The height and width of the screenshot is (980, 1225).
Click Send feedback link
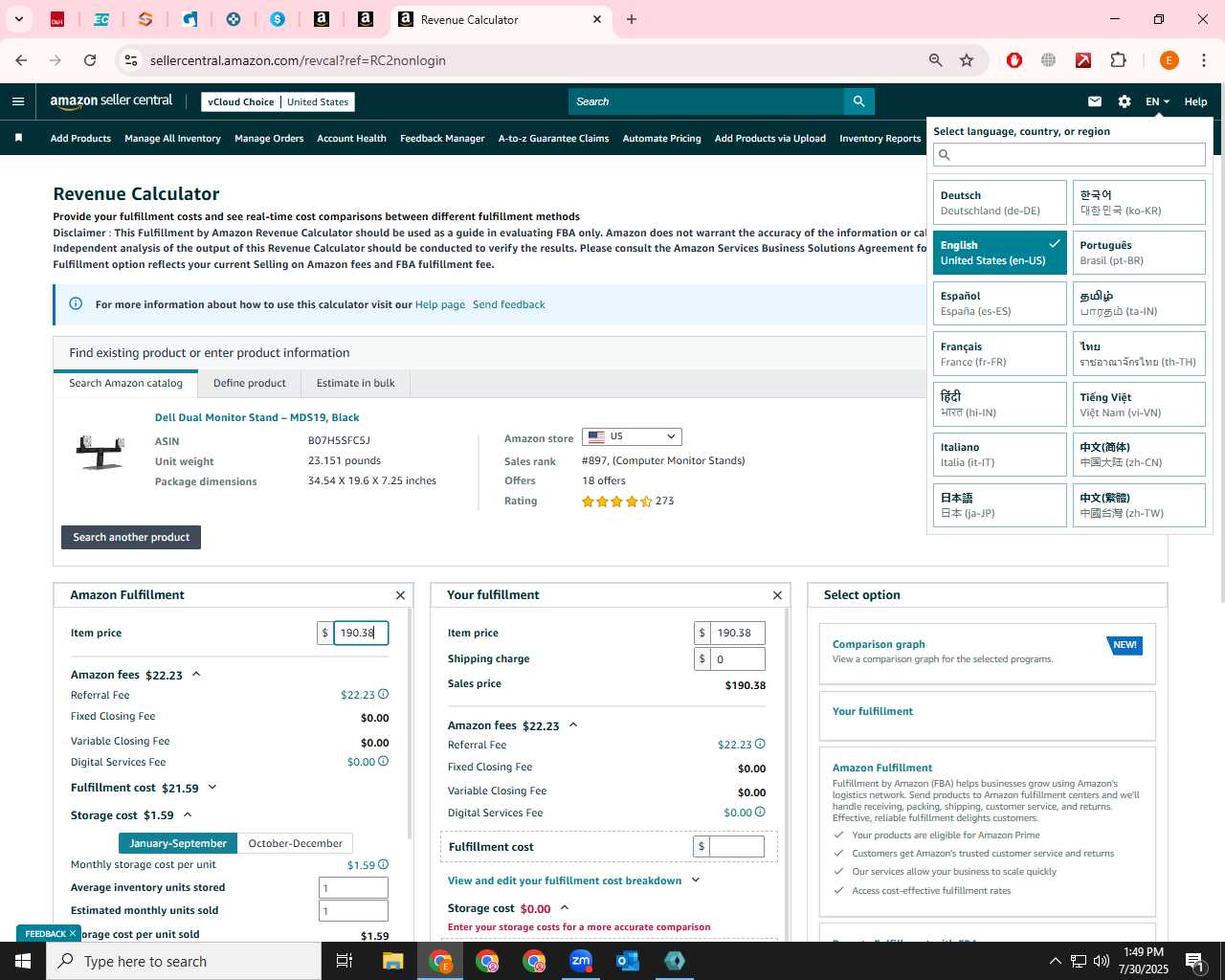(x=509, y=304)
